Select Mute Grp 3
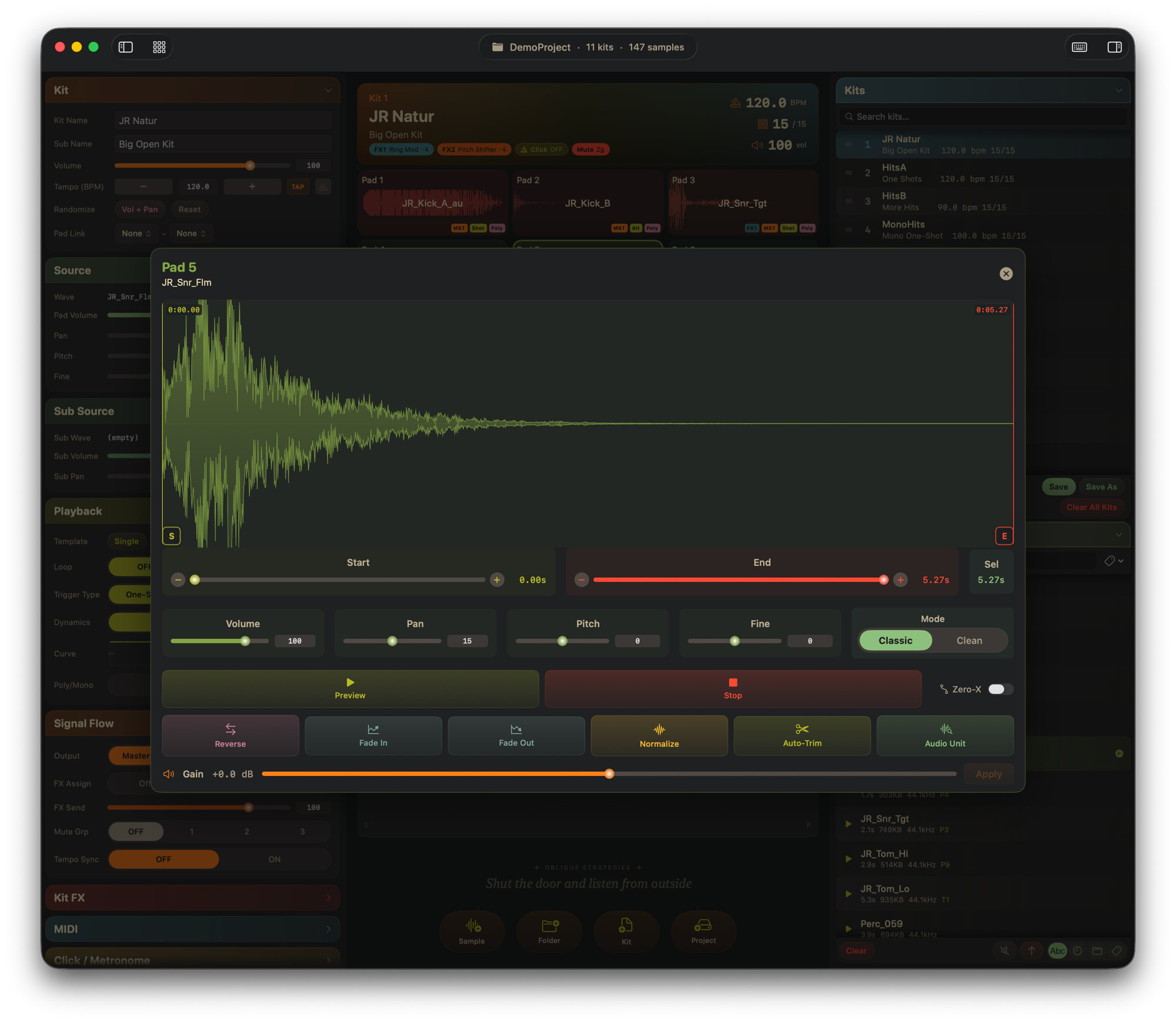The height and width of the screenshot is (1023, 1176). point(302,832)
